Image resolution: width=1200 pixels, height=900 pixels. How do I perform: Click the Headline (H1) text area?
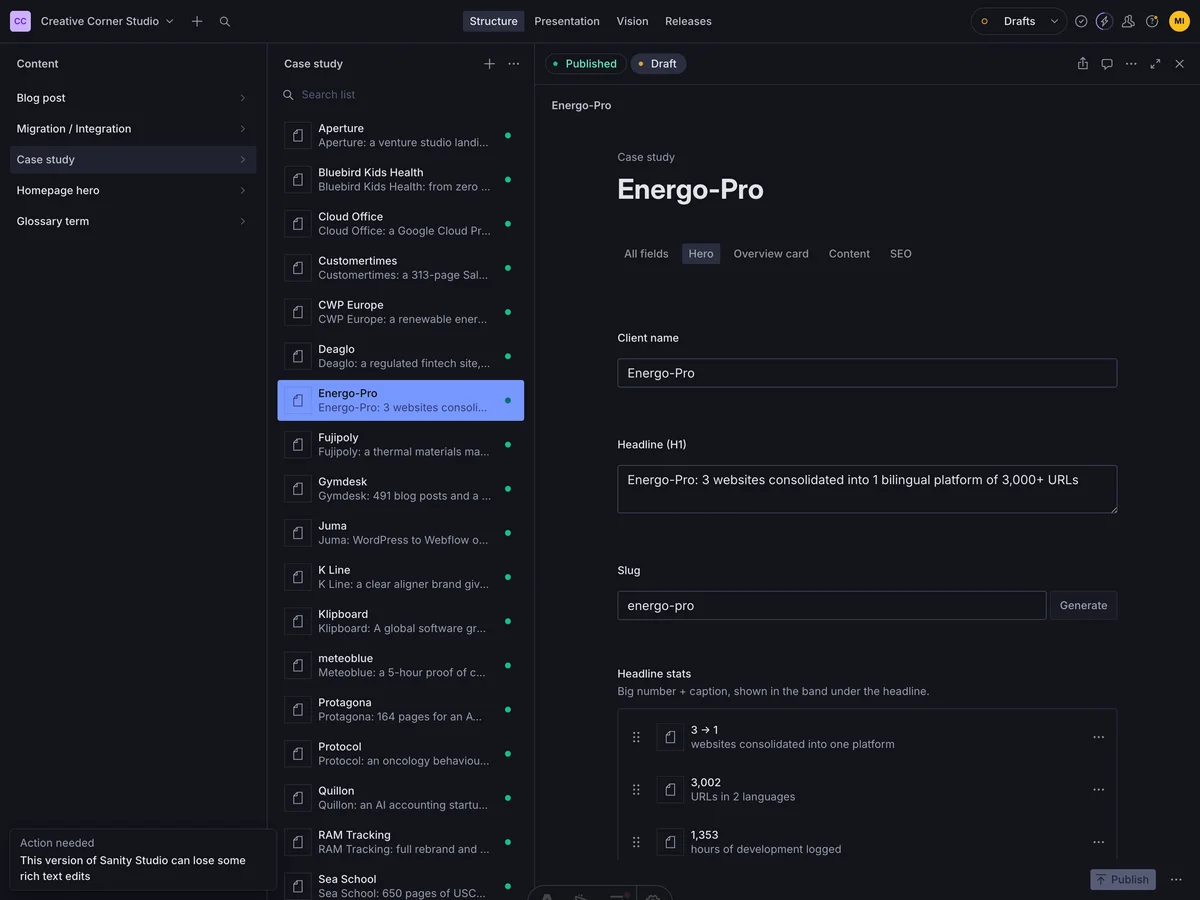coord(867,489)
